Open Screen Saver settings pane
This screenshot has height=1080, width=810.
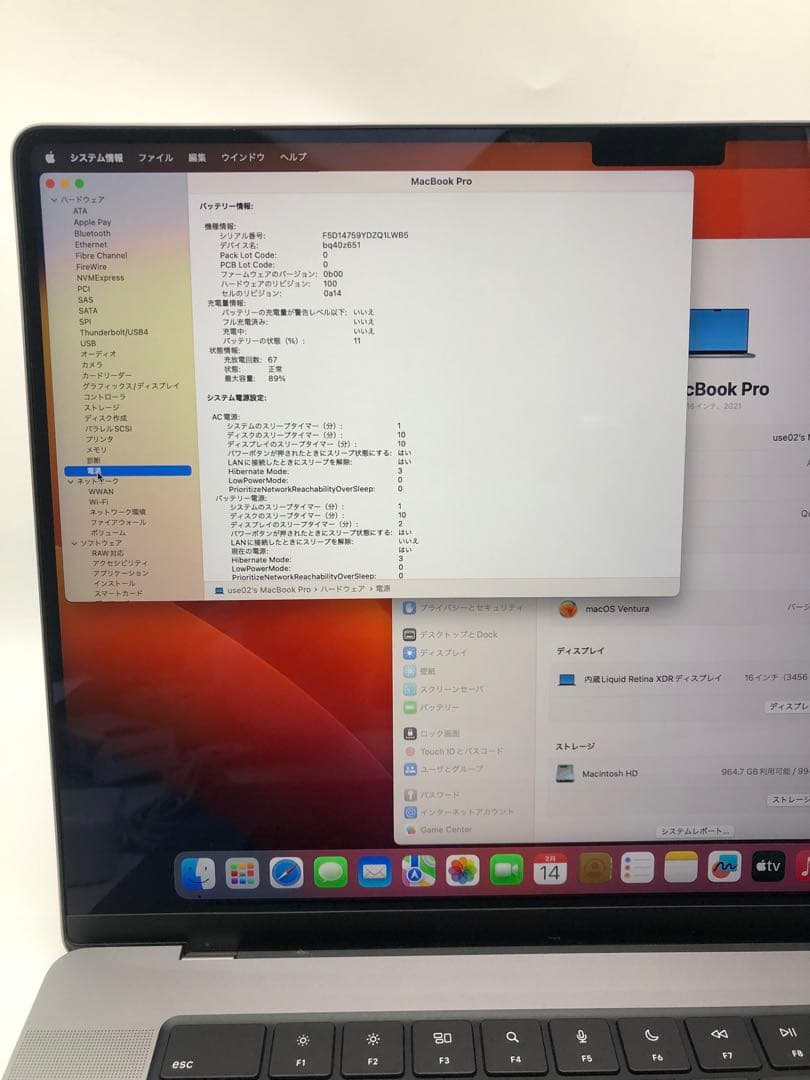pos(444,689)
